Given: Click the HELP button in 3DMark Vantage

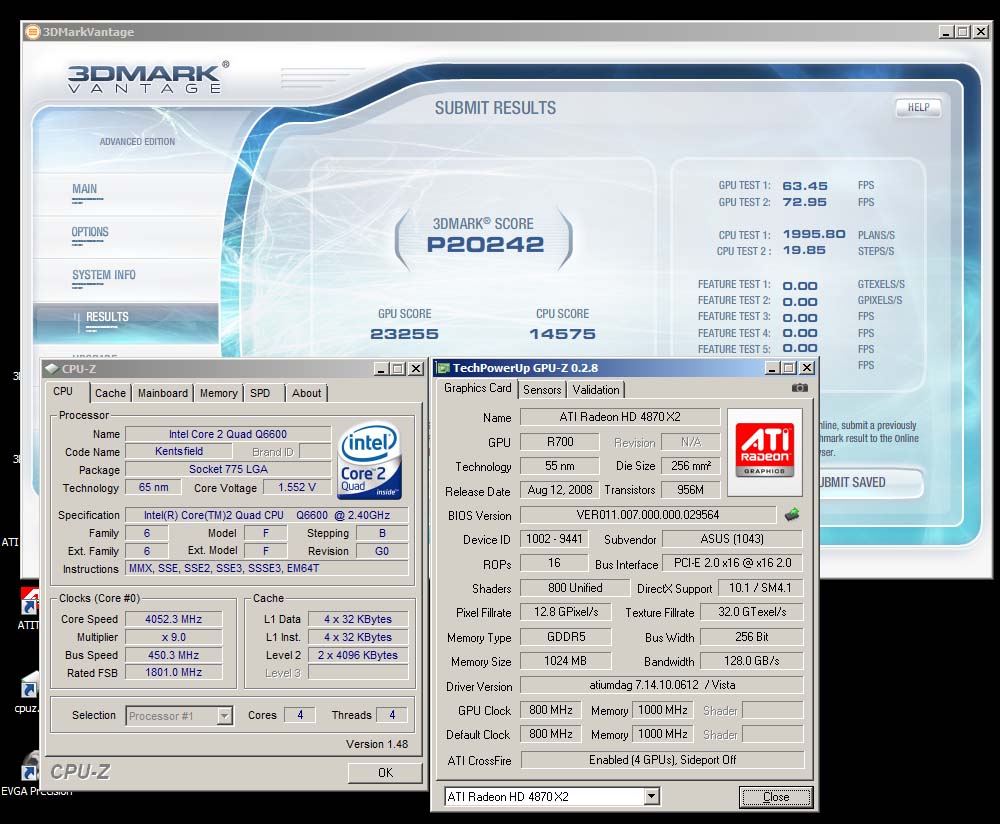Looking at the screenshot, I should tap(918, 107).
